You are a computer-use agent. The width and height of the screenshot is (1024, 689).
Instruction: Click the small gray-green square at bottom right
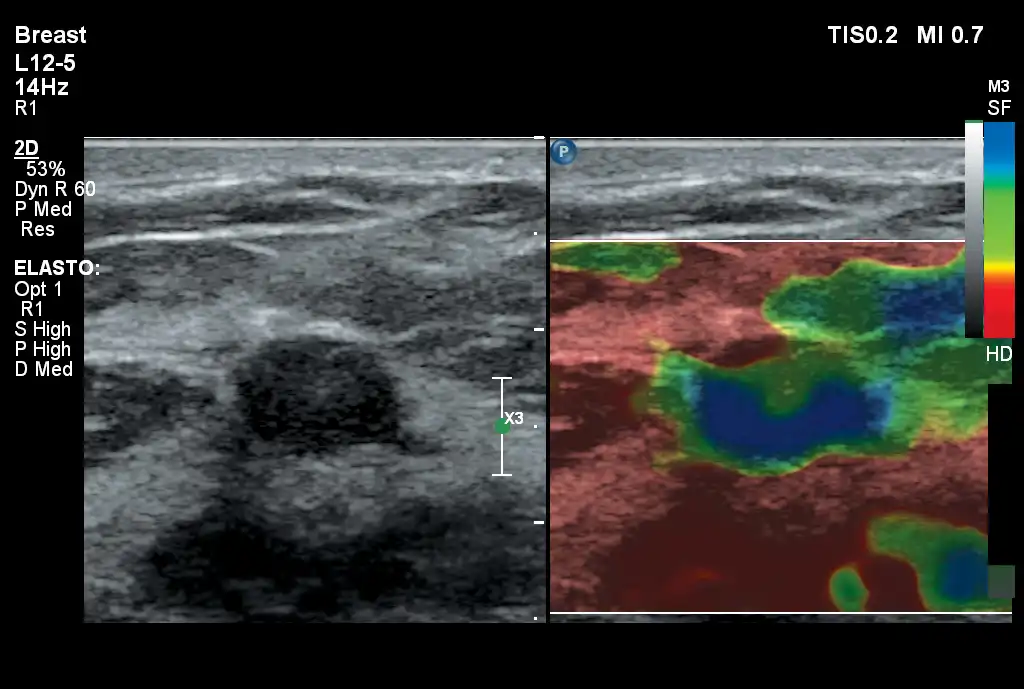tap(1001, 582)
